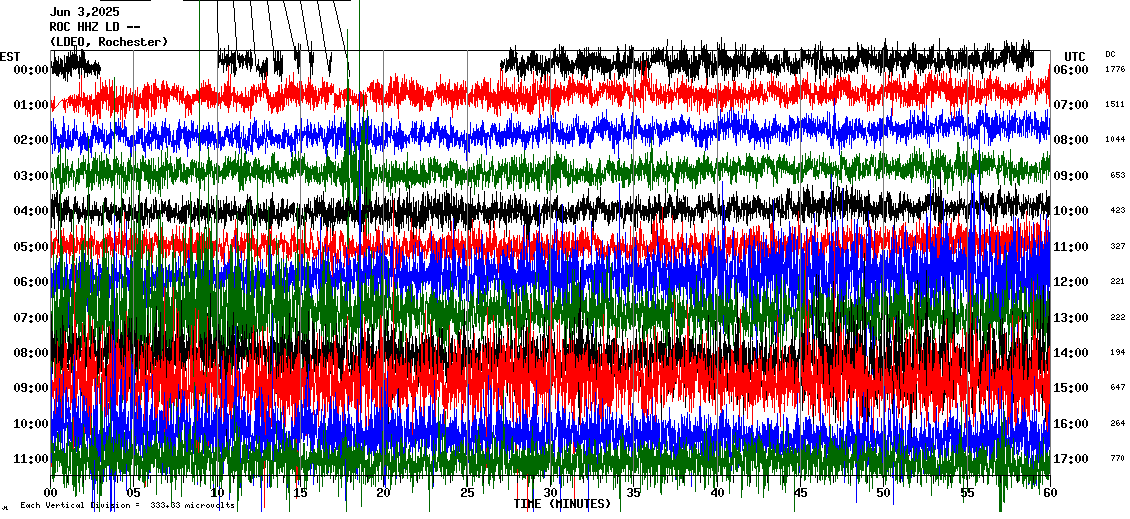This screenshot has height=519, width=1130.
Task: Click the 06:00 UTC row label
Action: 1070,70
